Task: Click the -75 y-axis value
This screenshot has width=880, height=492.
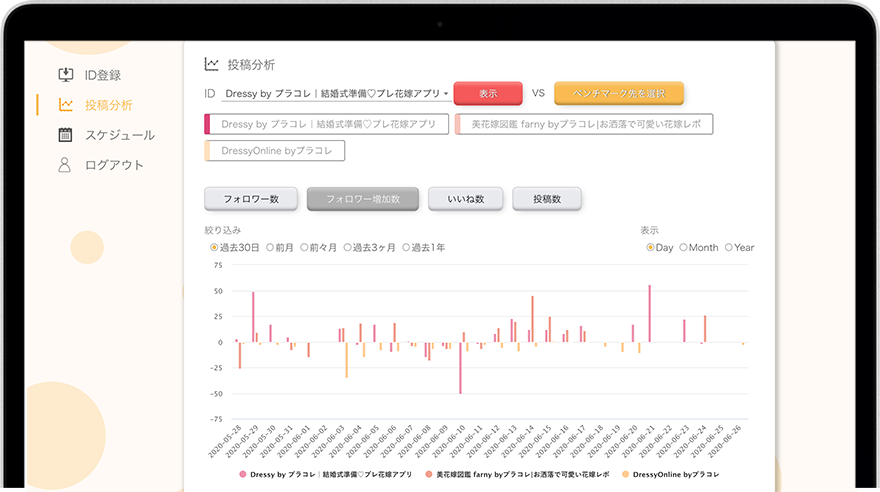Action: tap(216, 419)
